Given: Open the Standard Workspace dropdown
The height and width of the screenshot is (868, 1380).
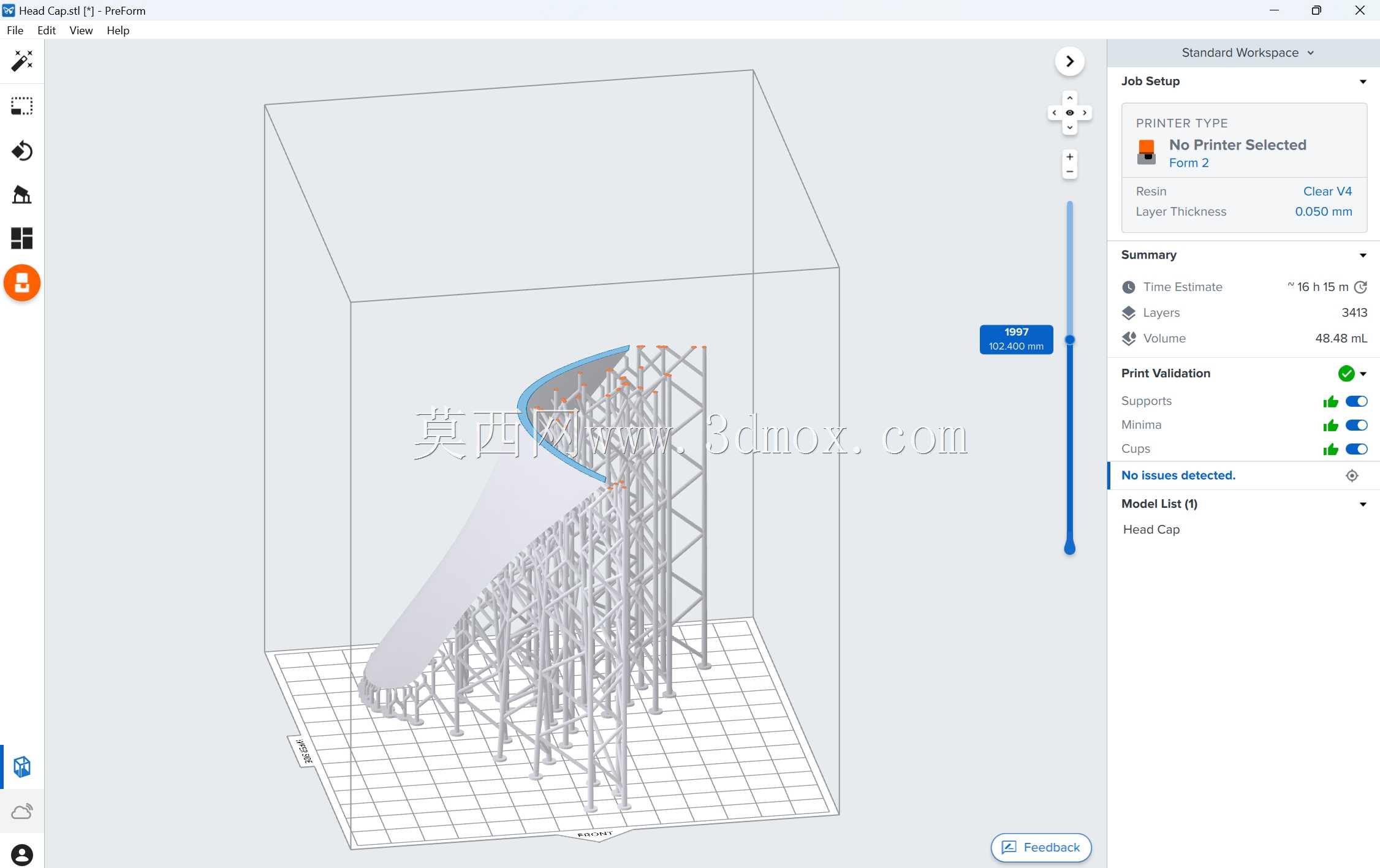Looking at the screenshot, I should (1248, 53).
